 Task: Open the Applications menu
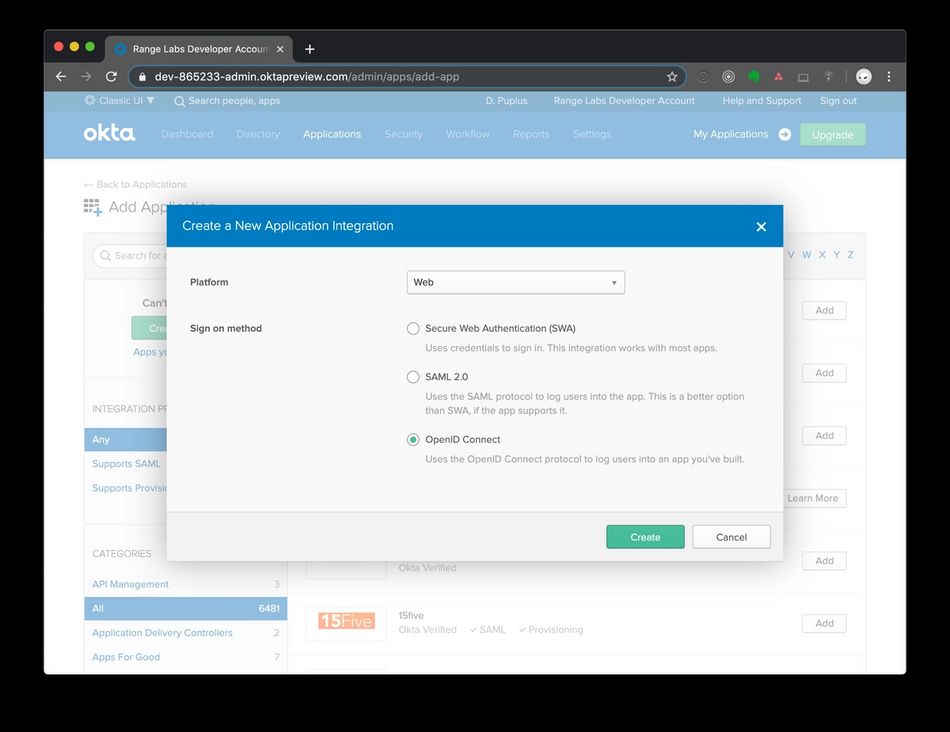[332, 134]
